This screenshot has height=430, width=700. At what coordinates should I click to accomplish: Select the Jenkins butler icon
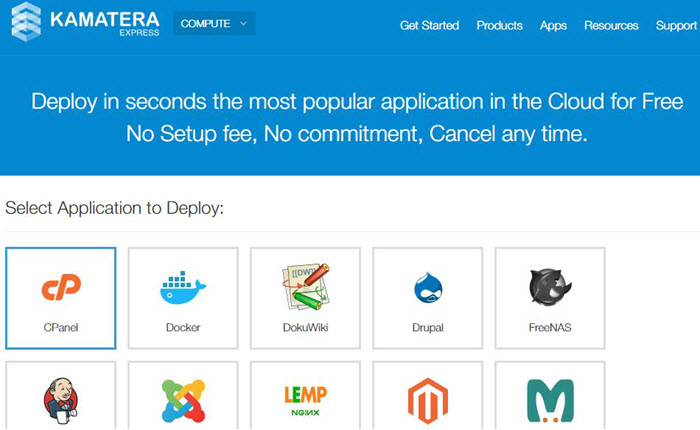coord(61,401)
